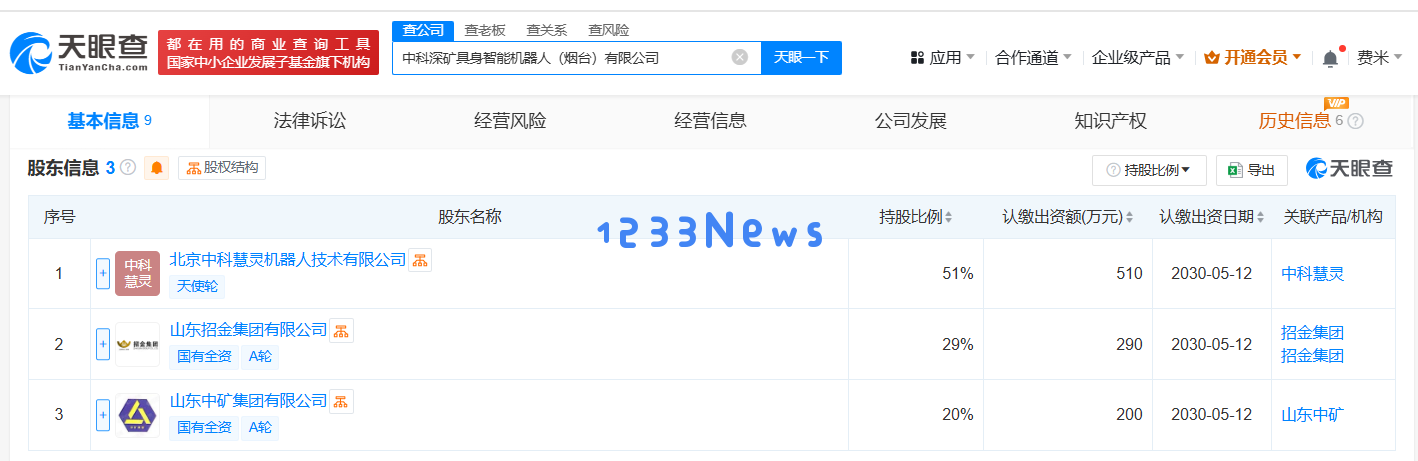
Task: Switch to the 查关系 search tab
Action: 547,30
